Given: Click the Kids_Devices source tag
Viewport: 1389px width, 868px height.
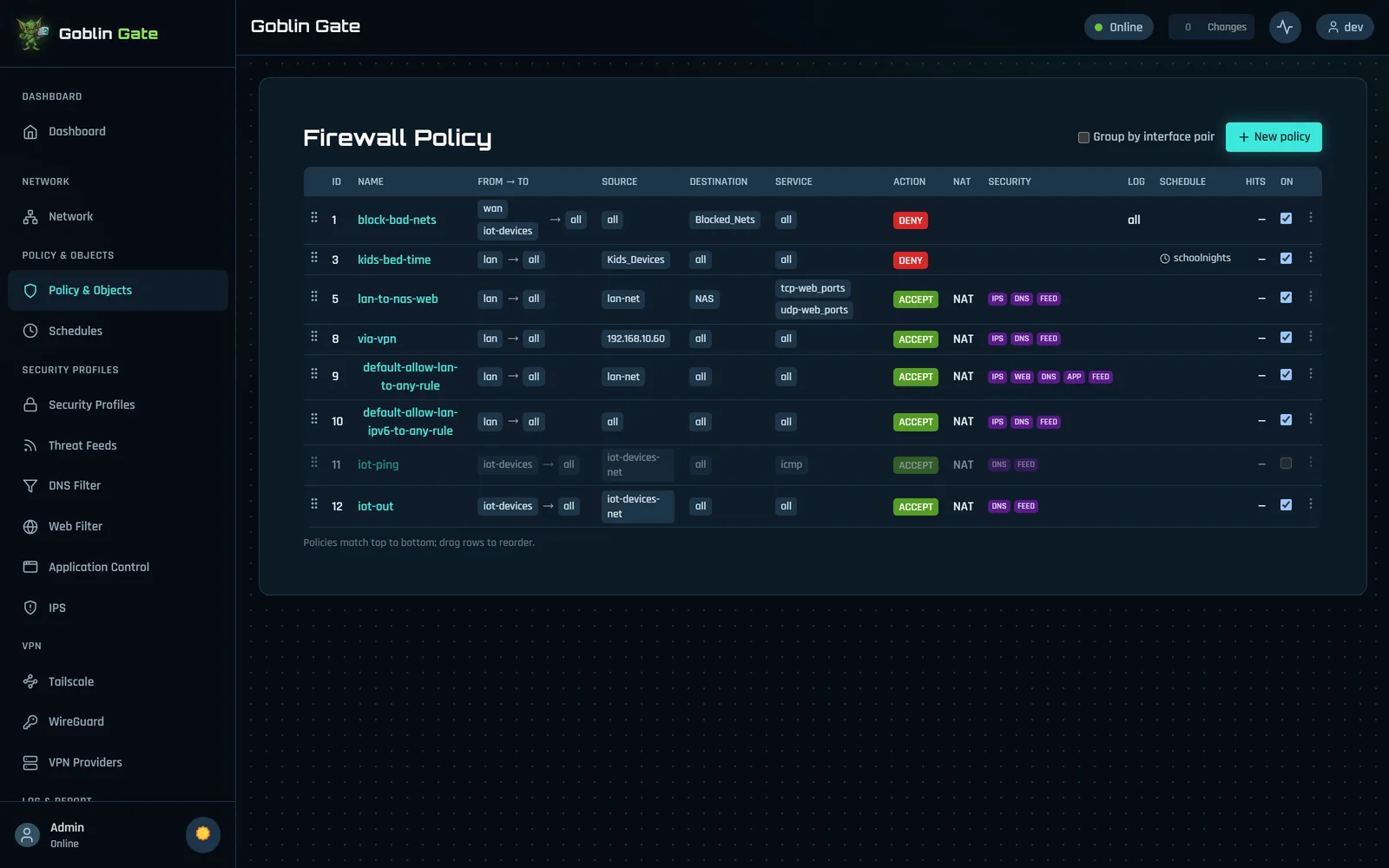Looking at the screenshot, I should 635,260.
